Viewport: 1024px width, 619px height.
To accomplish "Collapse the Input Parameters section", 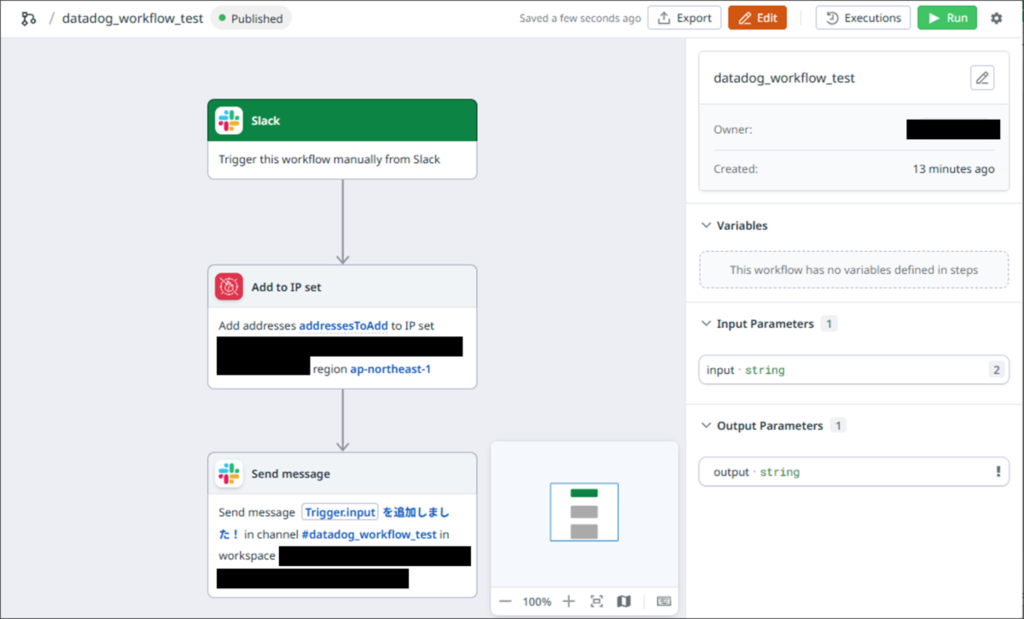I will click(x=706, y=323).
